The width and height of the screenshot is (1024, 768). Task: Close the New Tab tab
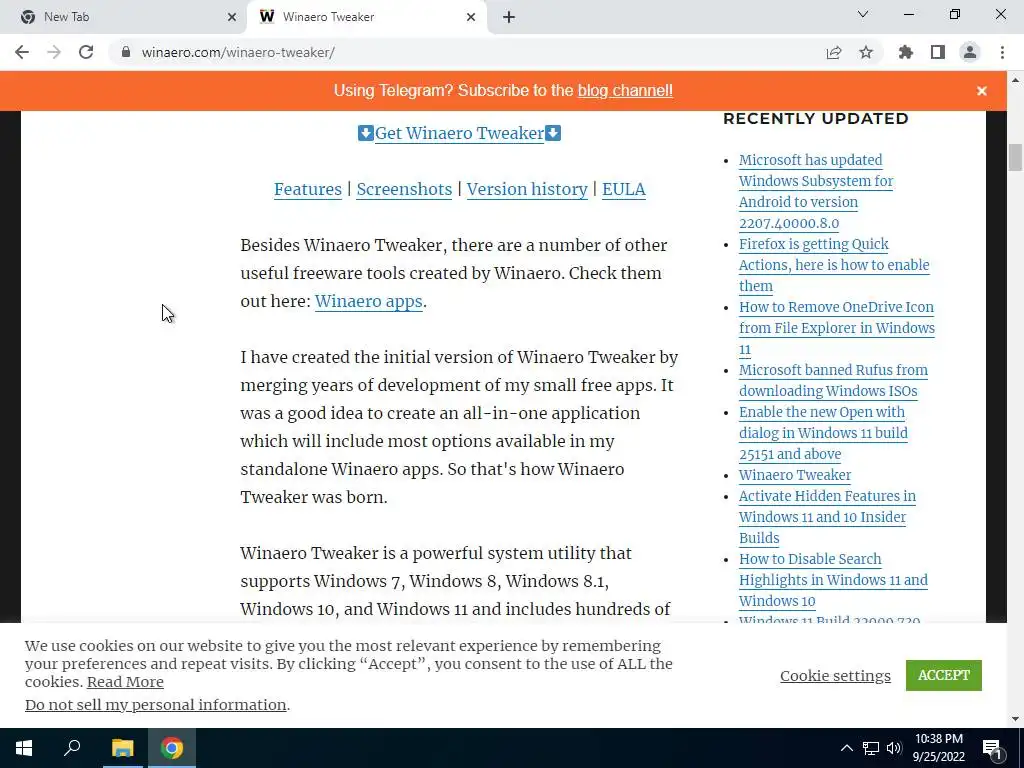pyautogui.click(x=232, y=17)
